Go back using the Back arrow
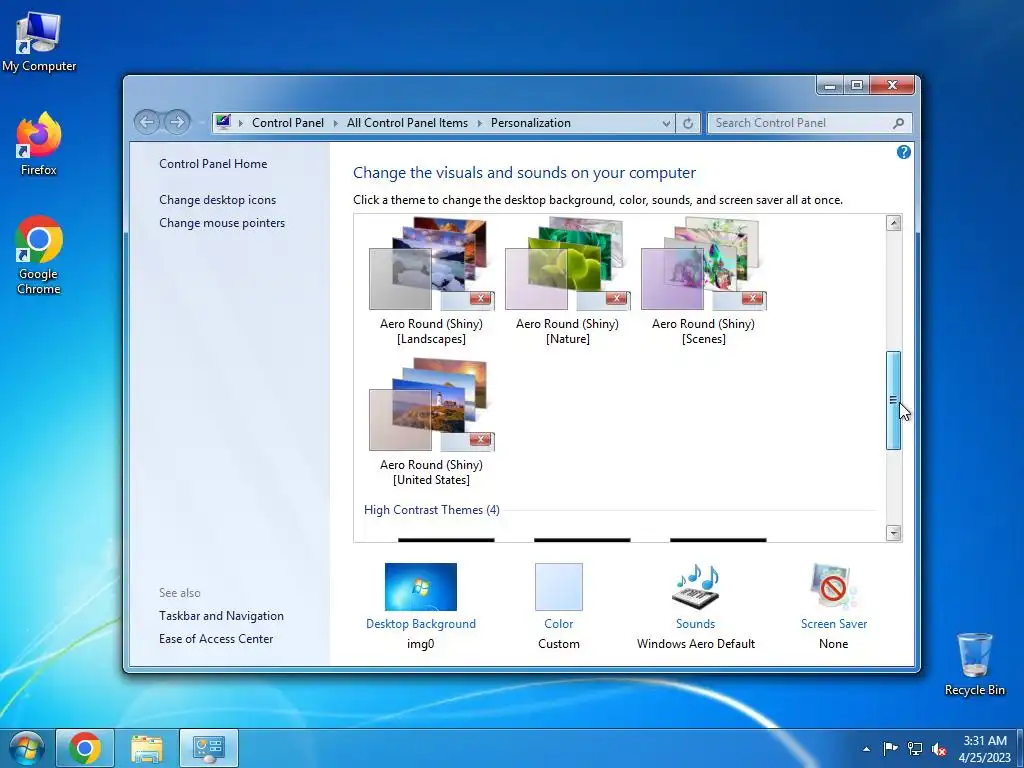The height and width of the screenshot is (768, 1024). tap(148, 122)
